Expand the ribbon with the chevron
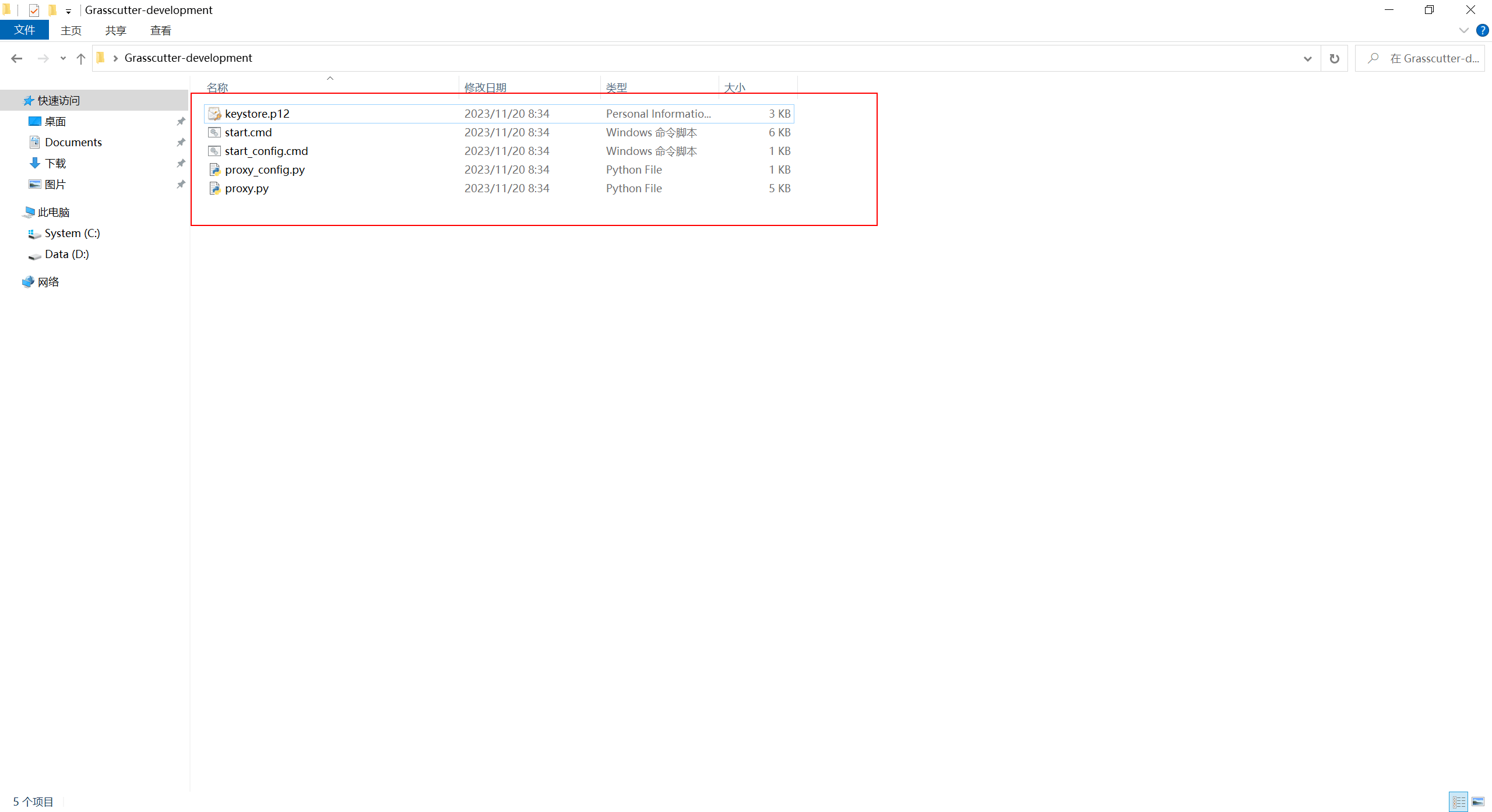The height and width of the screenshot is (812, 1492). [x=1463, y=30]
